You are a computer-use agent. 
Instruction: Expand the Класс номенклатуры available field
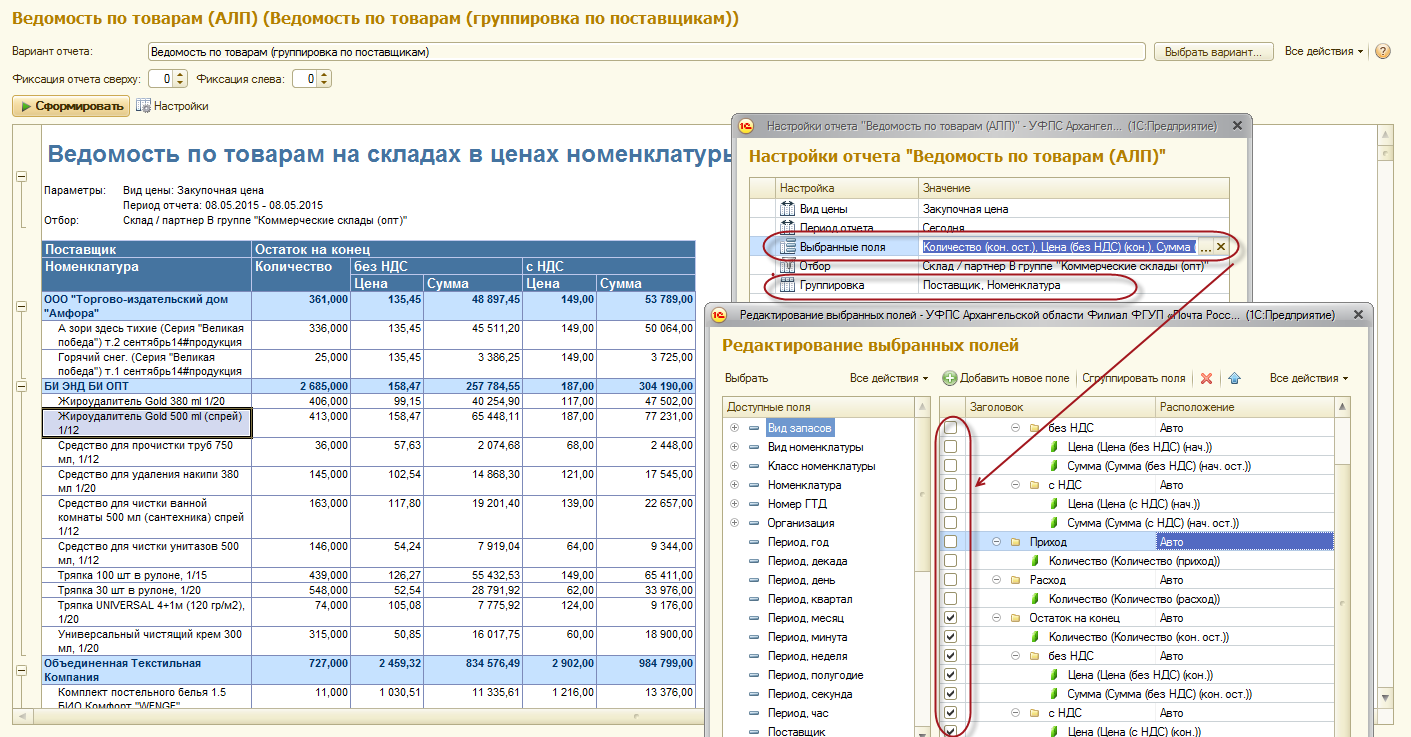click(x=735, y=466)
